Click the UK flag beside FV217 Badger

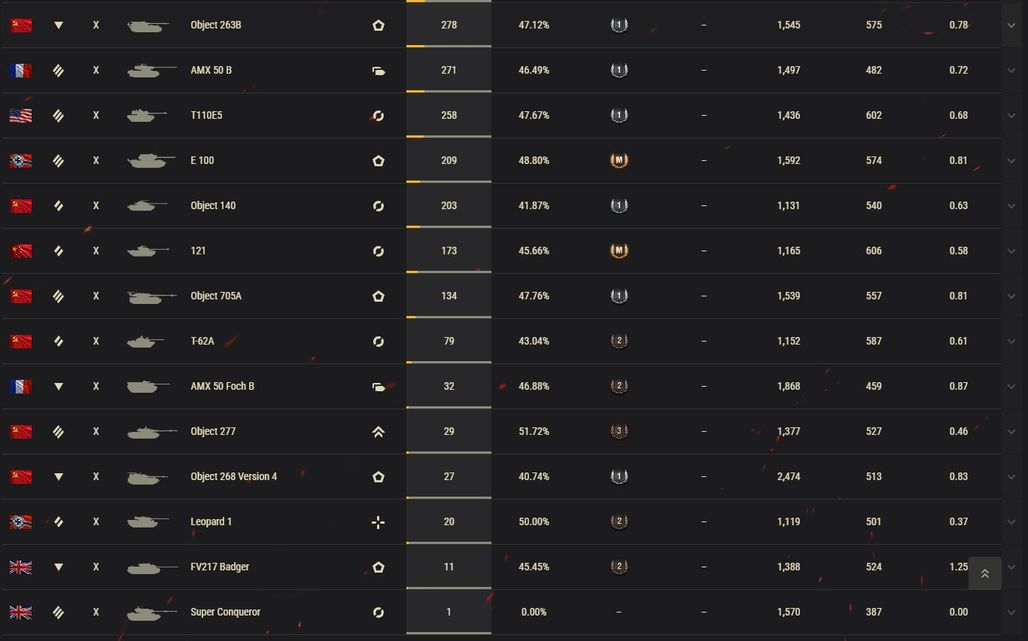coord(21,567)
